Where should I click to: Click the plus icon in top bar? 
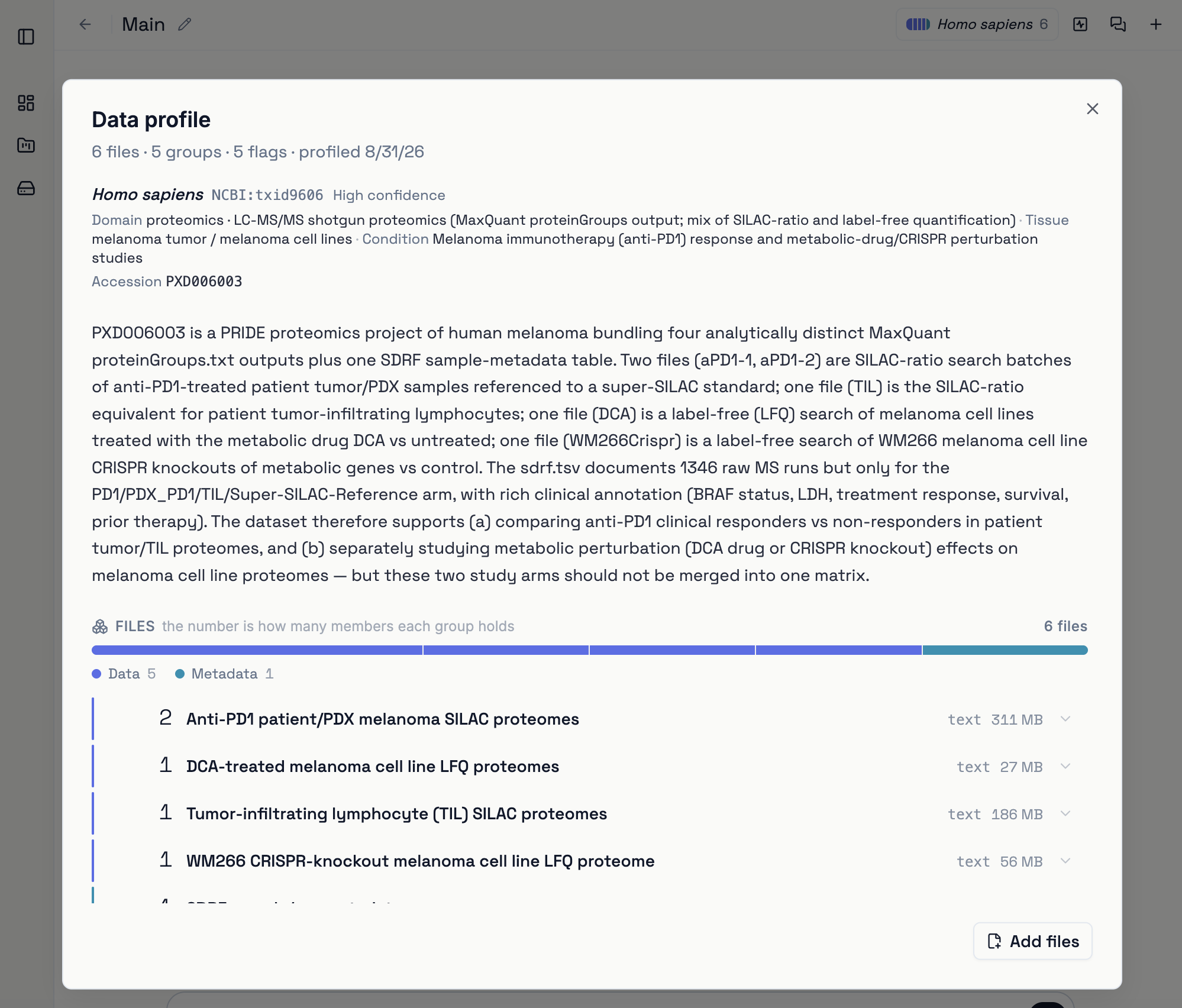point(1156,24)
